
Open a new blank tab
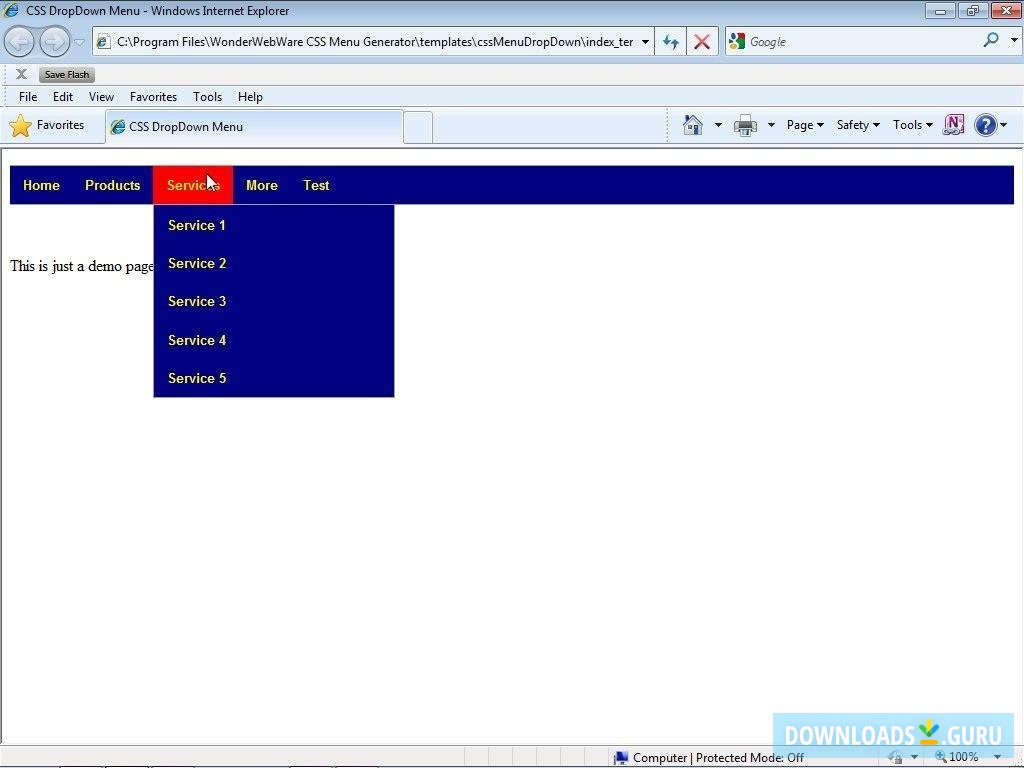click(x=418, y=127)
